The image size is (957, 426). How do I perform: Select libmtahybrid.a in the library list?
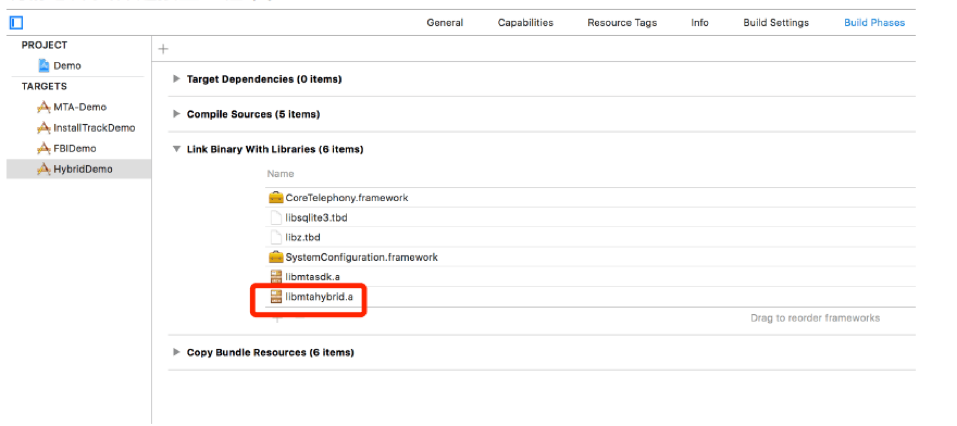coord(318,297)
